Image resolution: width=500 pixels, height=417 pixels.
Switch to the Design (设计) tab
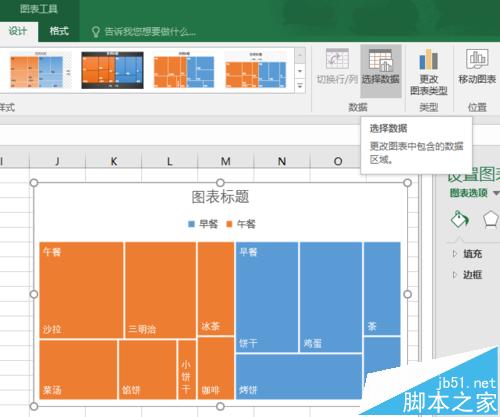tap(18, 31)
